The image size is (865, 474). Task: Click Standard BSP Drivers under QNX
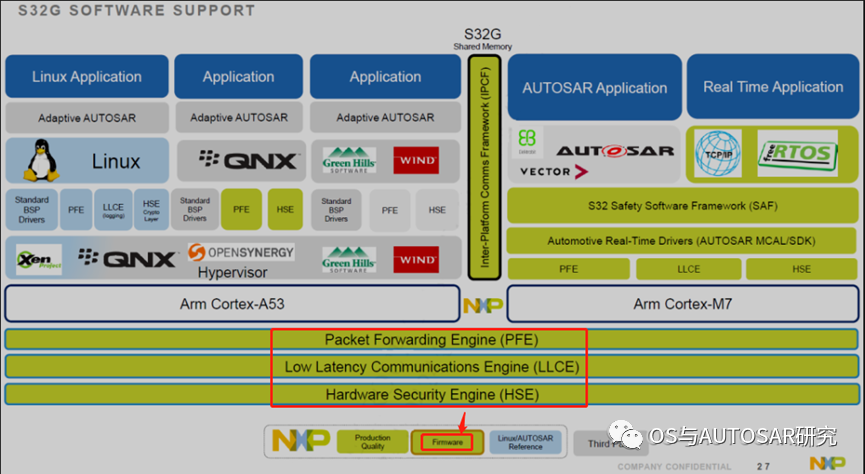[x=195, y=209]
